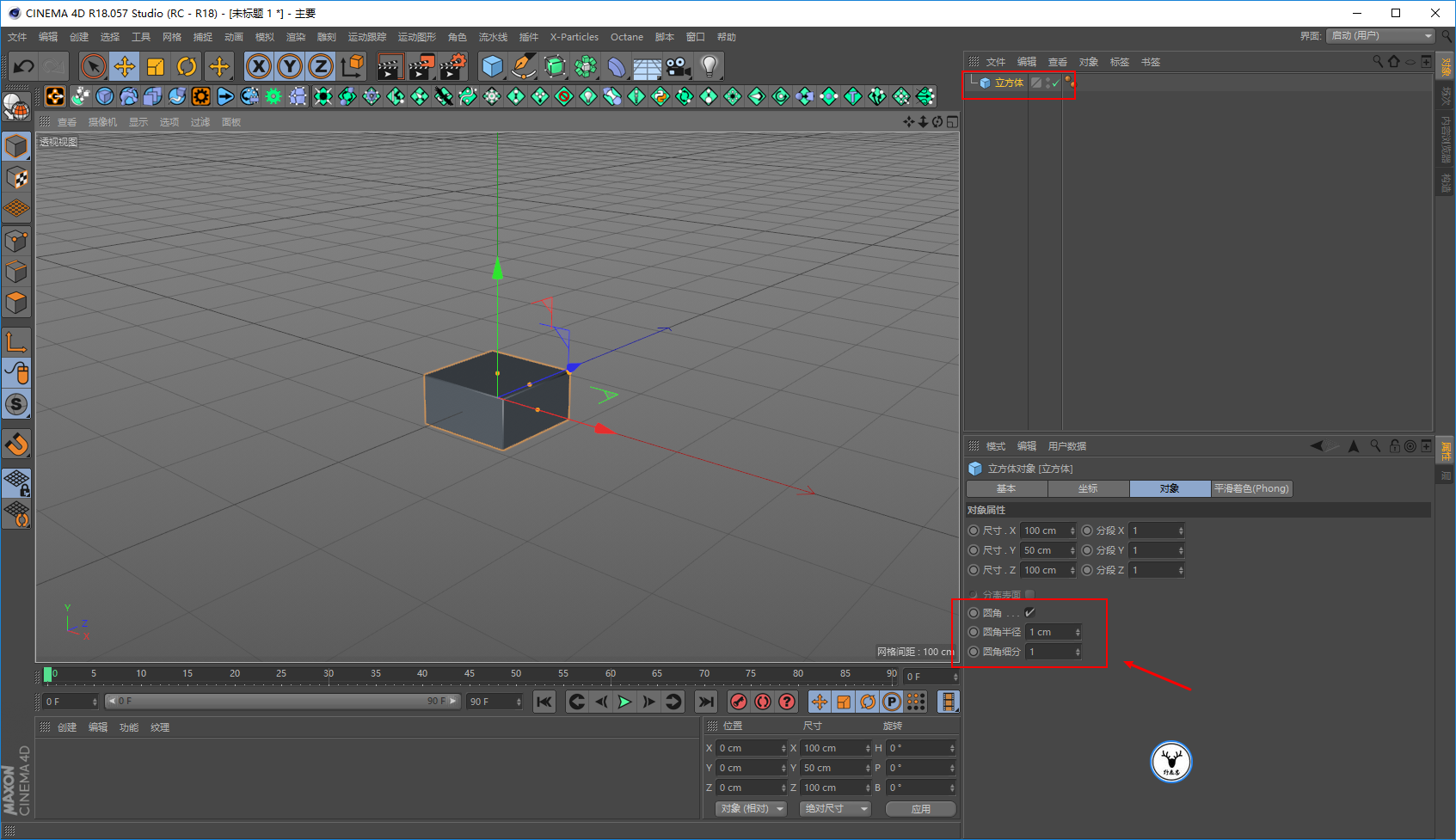Click the rotation H spinner arrows
Viewport: 1456px width, 840px height.
[x=952, y=748]
